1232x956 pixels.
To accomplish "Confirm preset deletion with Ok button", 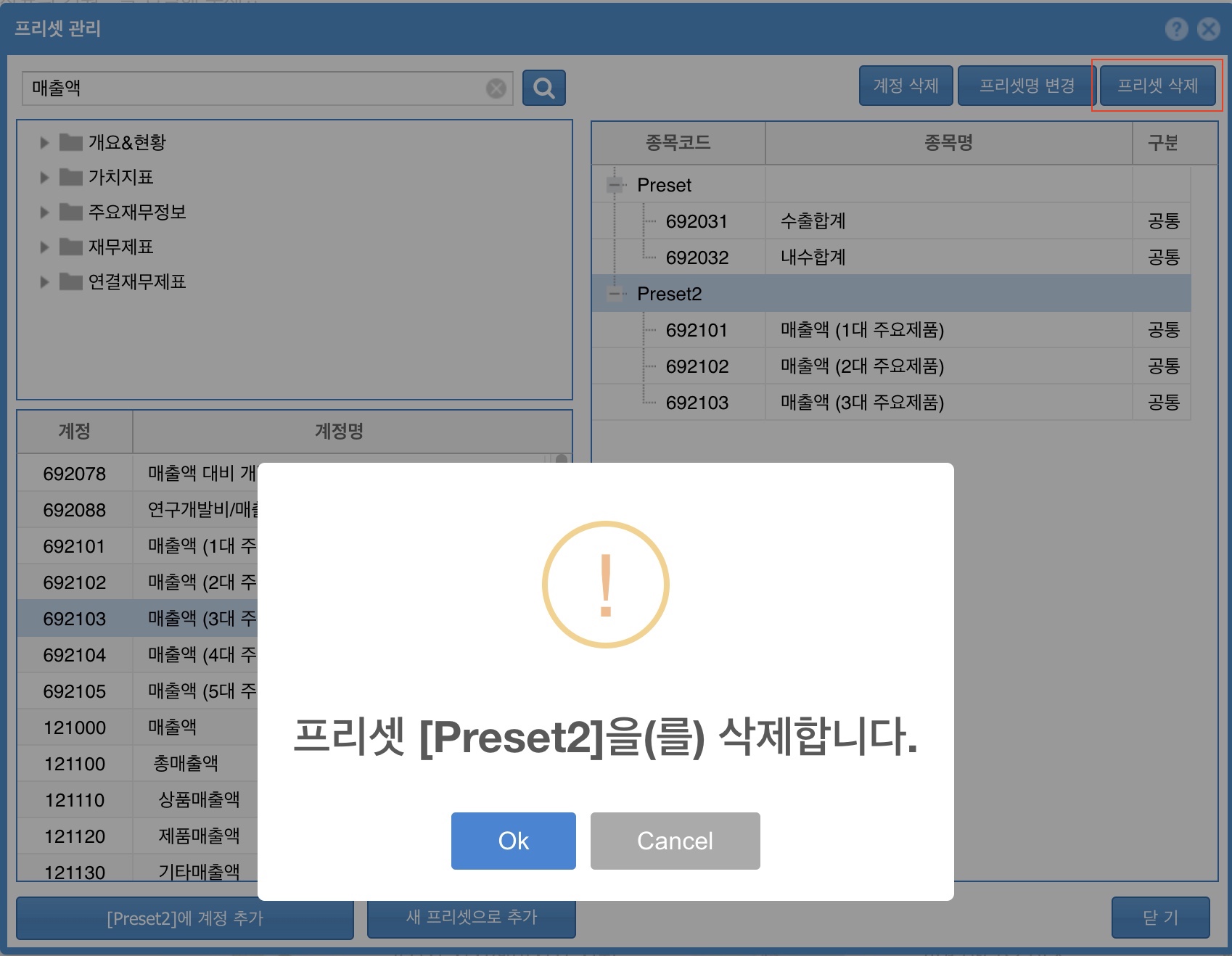I will [x=513, y=841].
